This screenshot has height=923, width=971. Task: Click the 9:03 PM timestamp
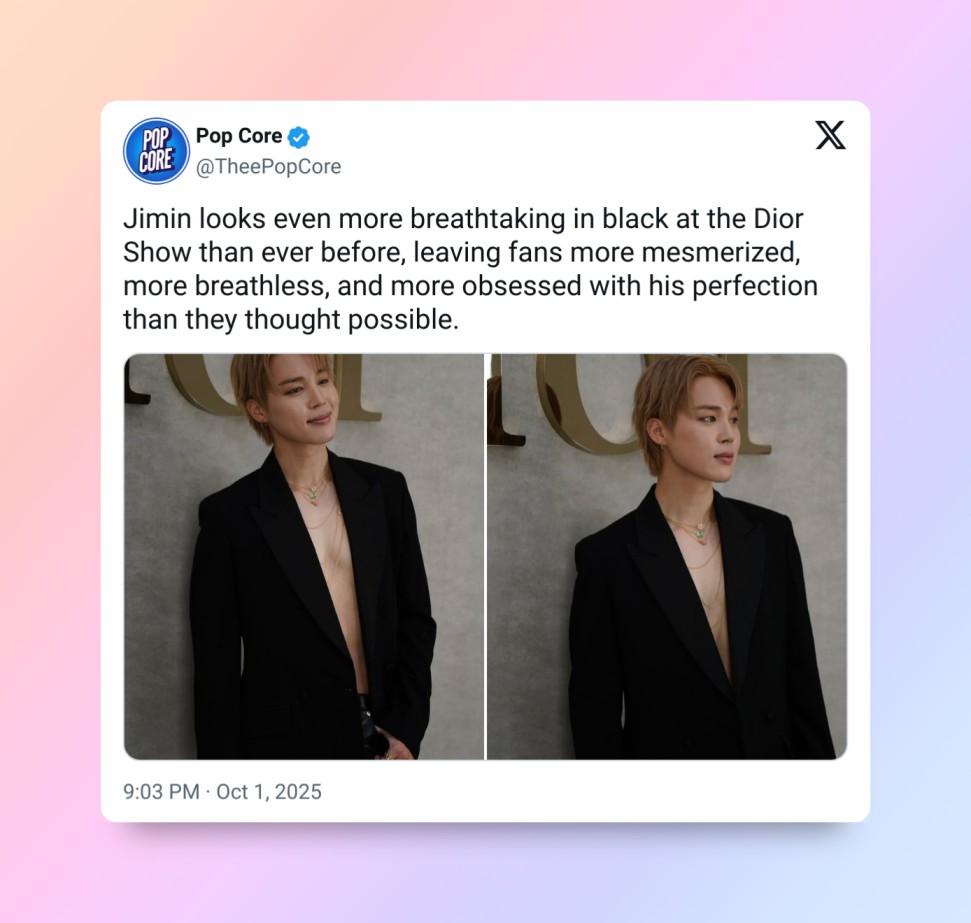tap(161, 792)
